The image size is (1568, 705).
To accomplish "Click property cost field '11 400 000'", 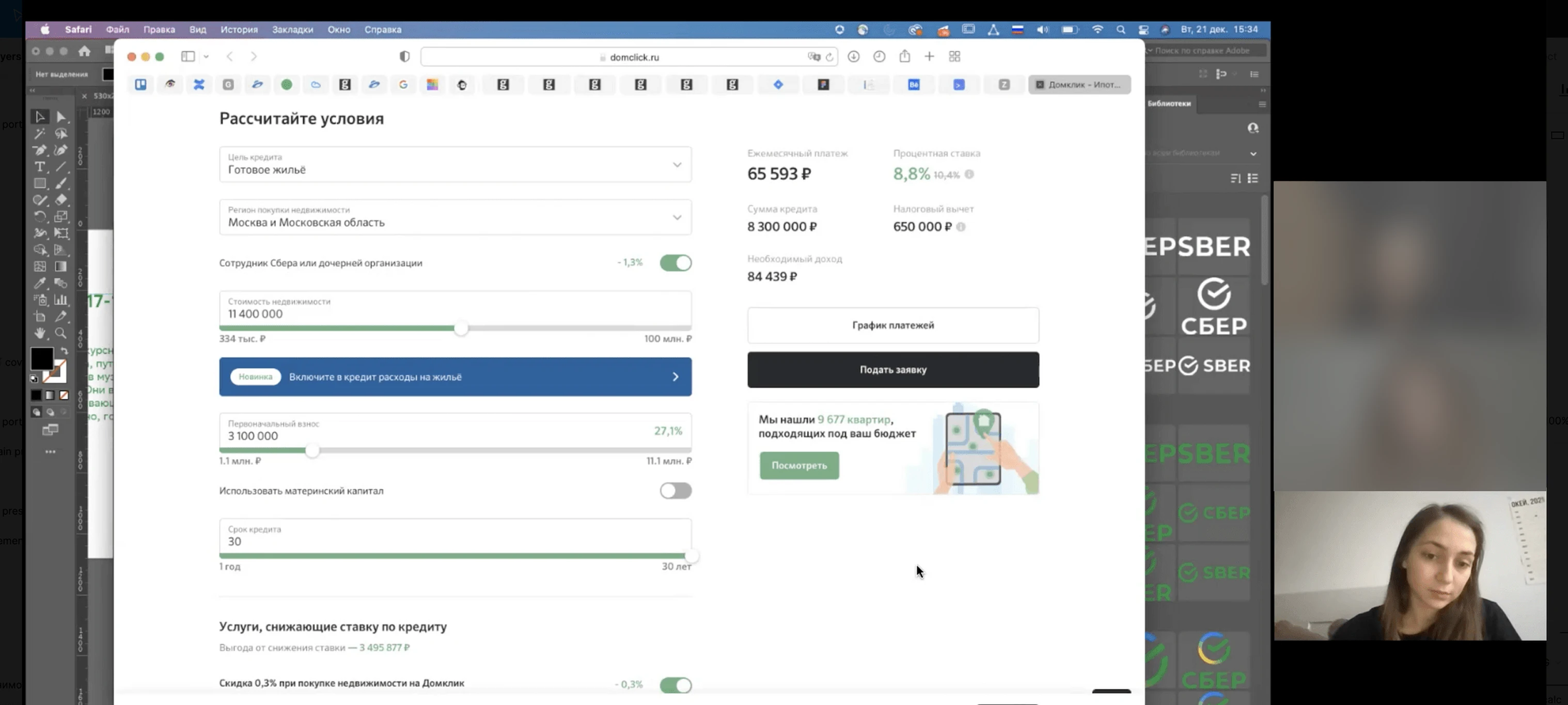I will [x=456, y=309].
